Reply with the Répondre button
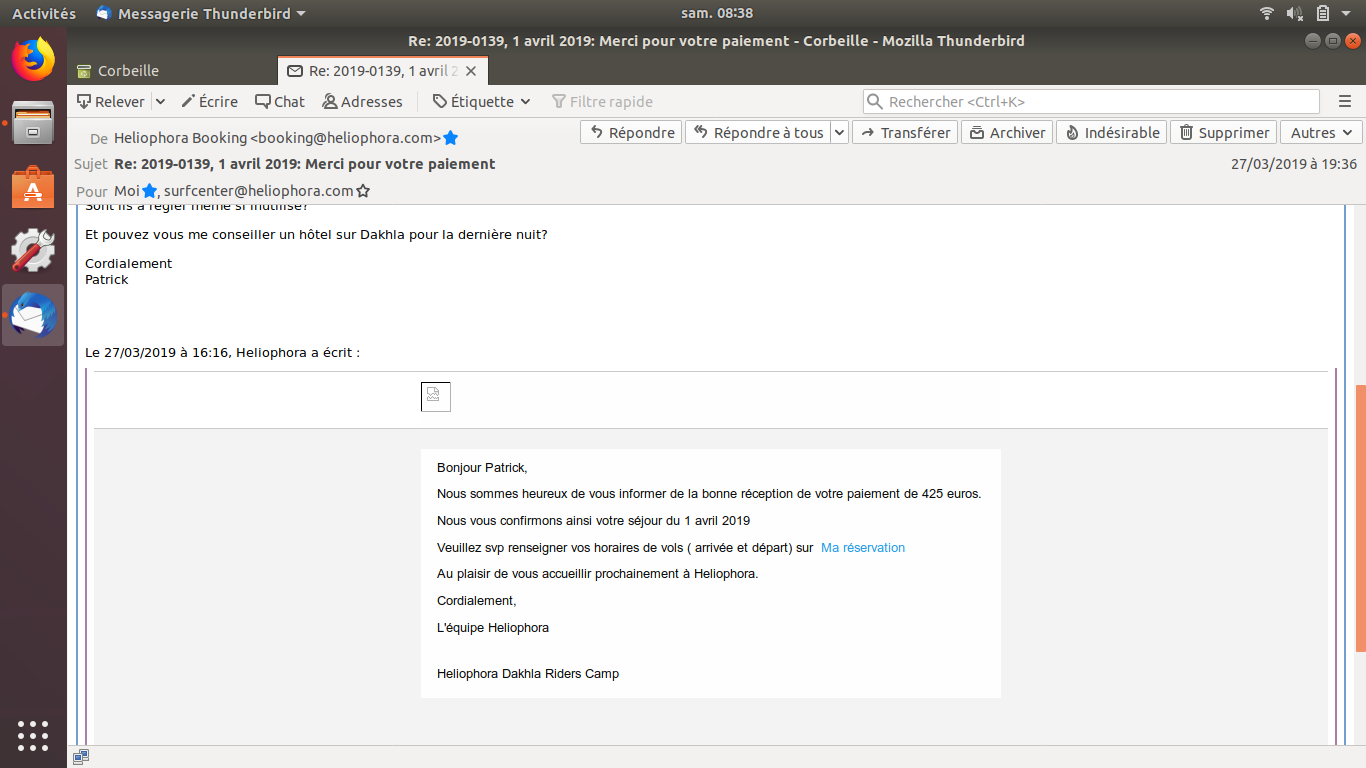This screenshot has width=1366, height=768. [631, 132]
